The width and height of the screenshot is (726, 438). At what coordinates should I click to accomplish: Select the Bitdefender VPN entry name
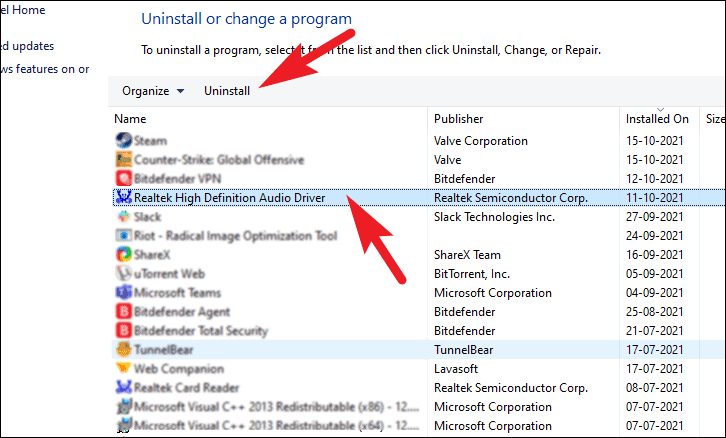[177, 179]
